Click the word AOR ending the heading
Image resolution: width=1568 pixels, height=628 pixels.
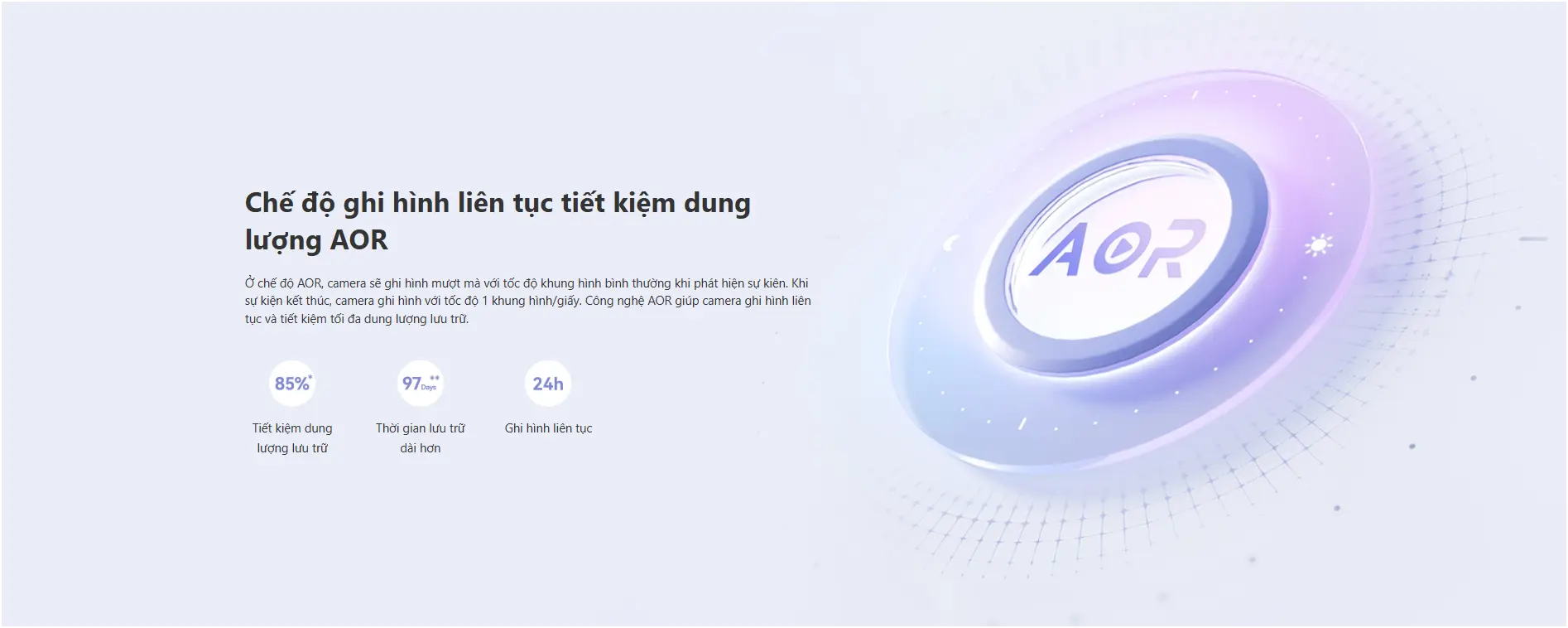tap(358, 240)
